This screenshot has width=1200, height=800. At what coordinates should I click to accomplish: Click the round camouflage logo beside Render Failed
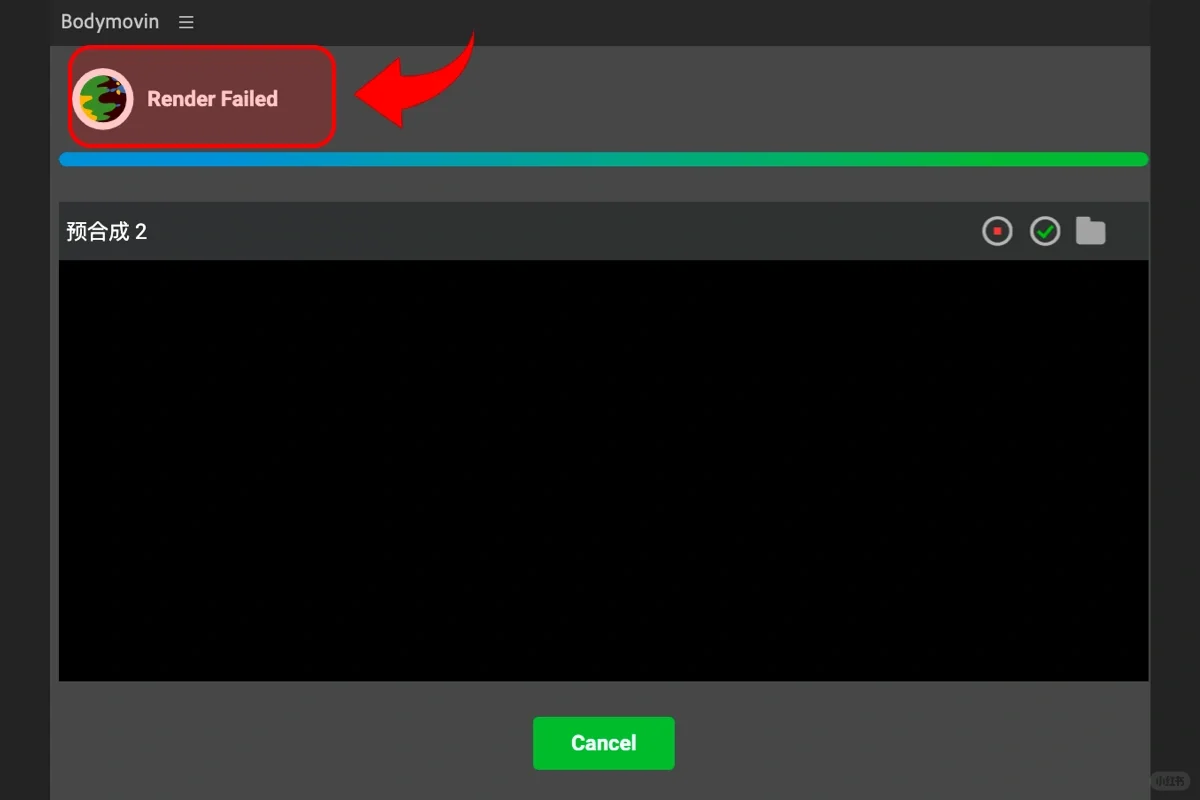[x=103, y=99]
